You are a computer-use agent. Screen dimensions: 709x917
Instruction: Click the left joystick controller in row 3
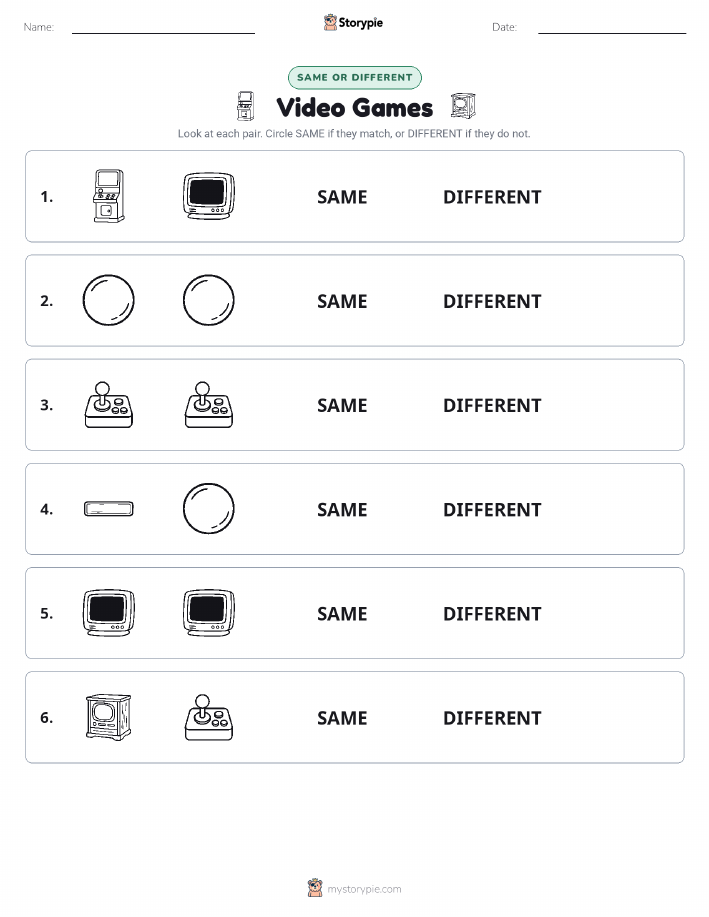109,405
